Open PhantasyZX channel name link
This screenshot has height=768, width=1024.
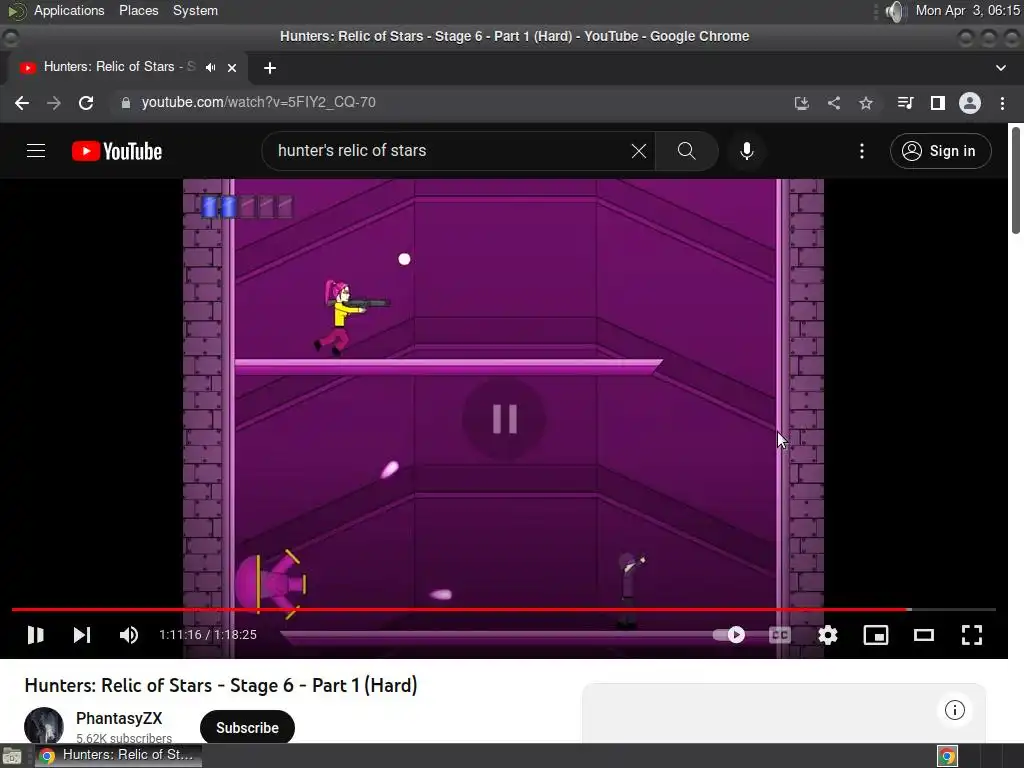(119, 718)
